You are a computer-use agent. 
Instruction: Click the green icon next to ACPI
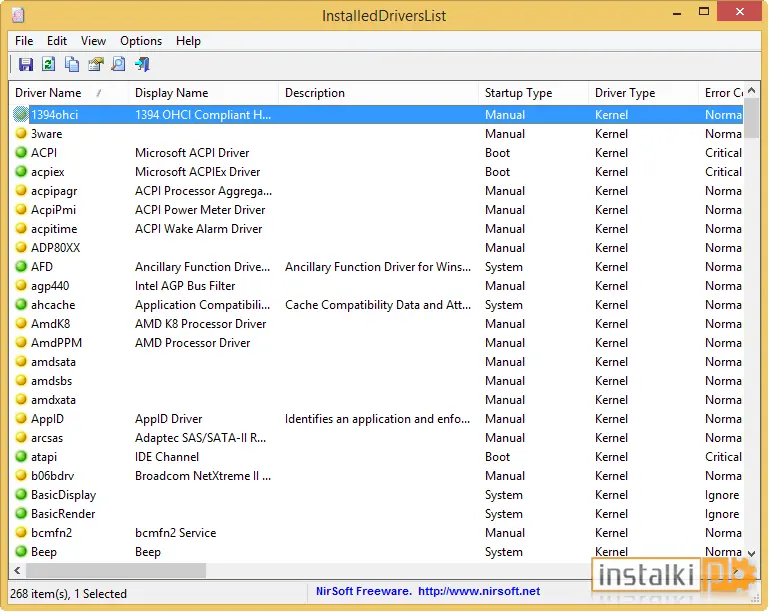(21, 153)
